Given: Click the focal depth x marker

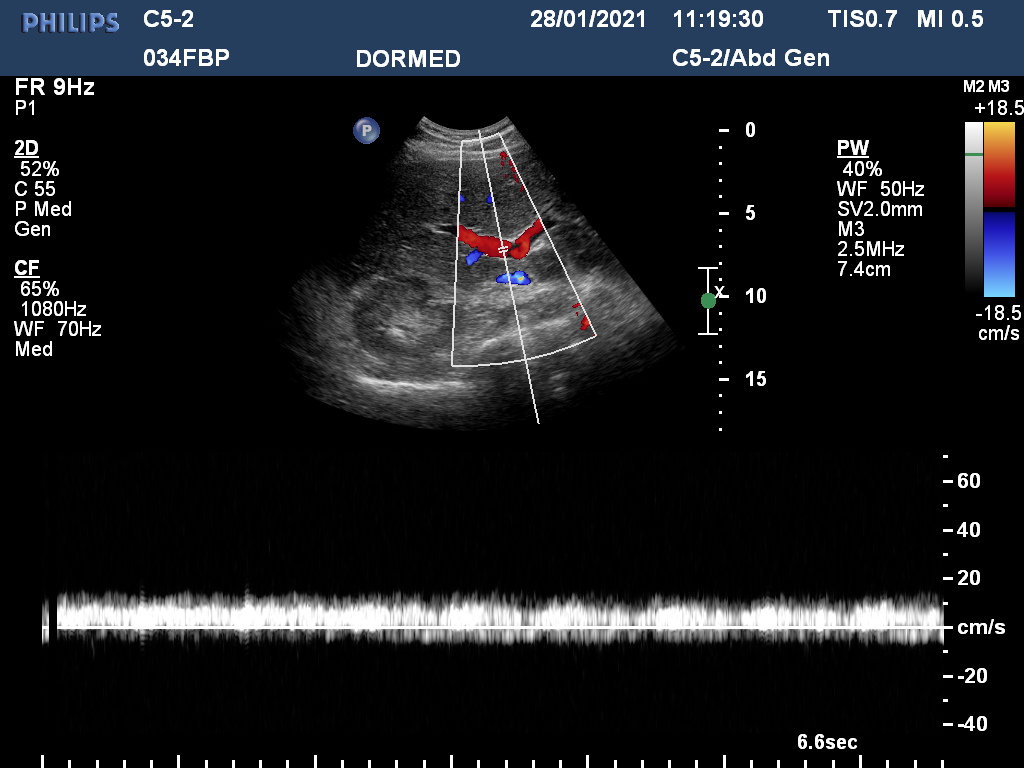Looking at the screenshot, I should [x=720, y=291].
